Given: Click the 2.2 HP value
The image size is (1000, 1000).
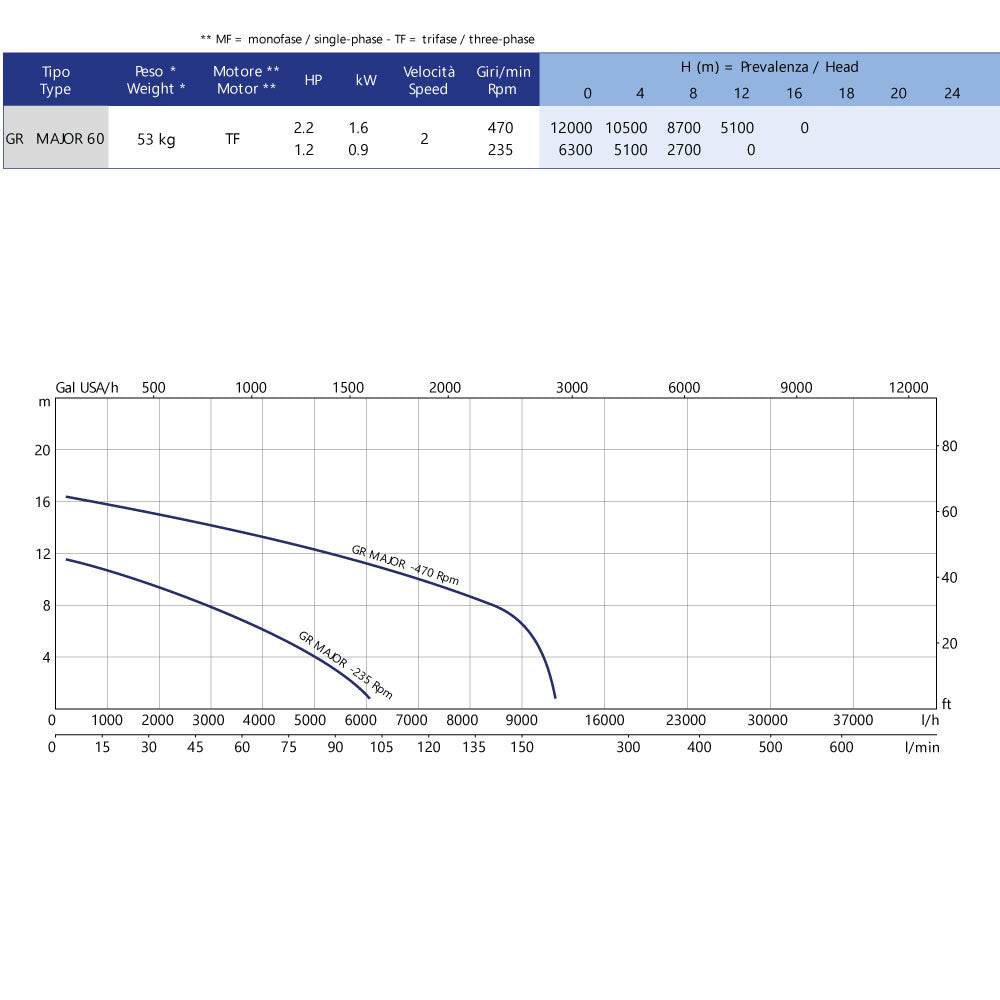Looking at the screenshot, I should (x=304, y=128).
